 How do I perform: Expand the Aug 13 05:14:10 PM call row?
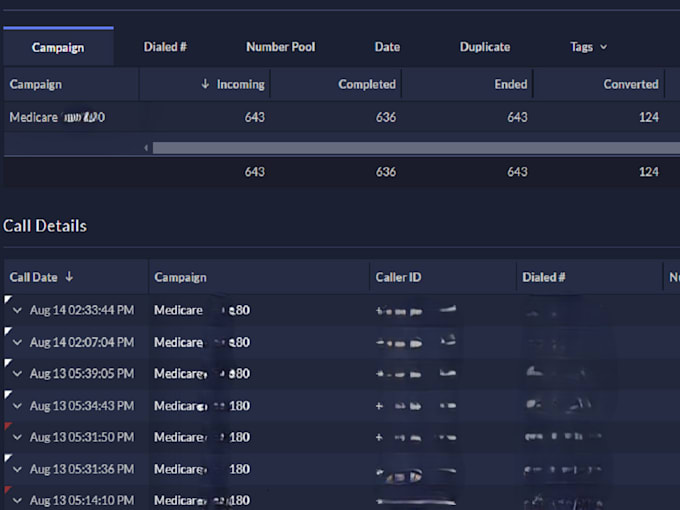coord(17,500)
